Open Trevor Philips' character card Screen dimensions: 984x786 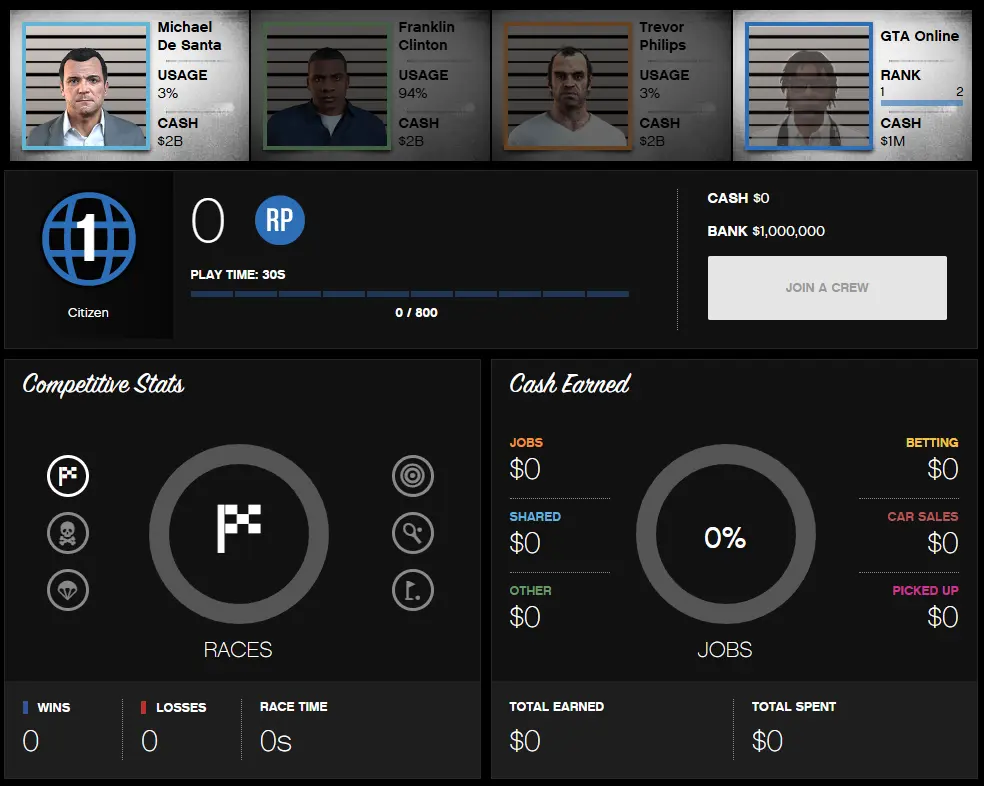point(615,85)
